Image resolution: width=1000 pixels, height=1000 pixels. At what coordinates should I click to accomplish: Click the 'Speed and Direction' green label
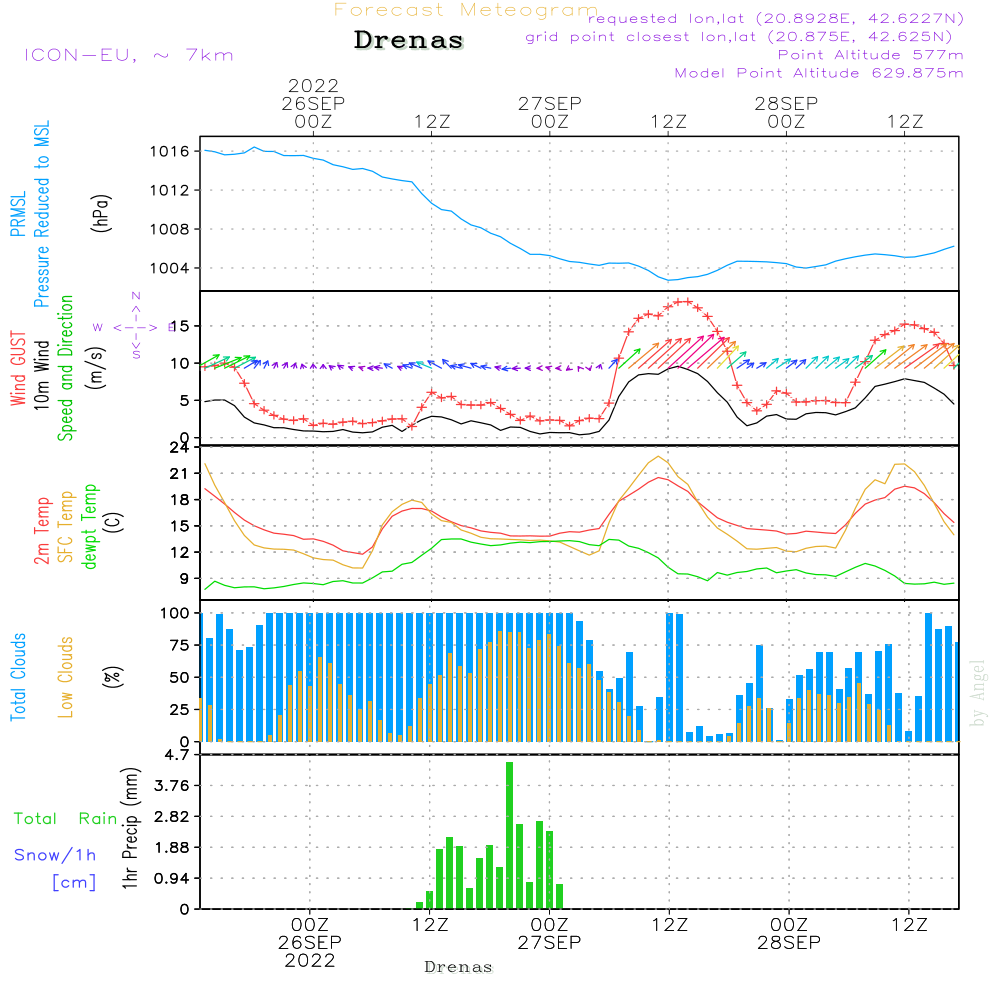coord(66,368)
